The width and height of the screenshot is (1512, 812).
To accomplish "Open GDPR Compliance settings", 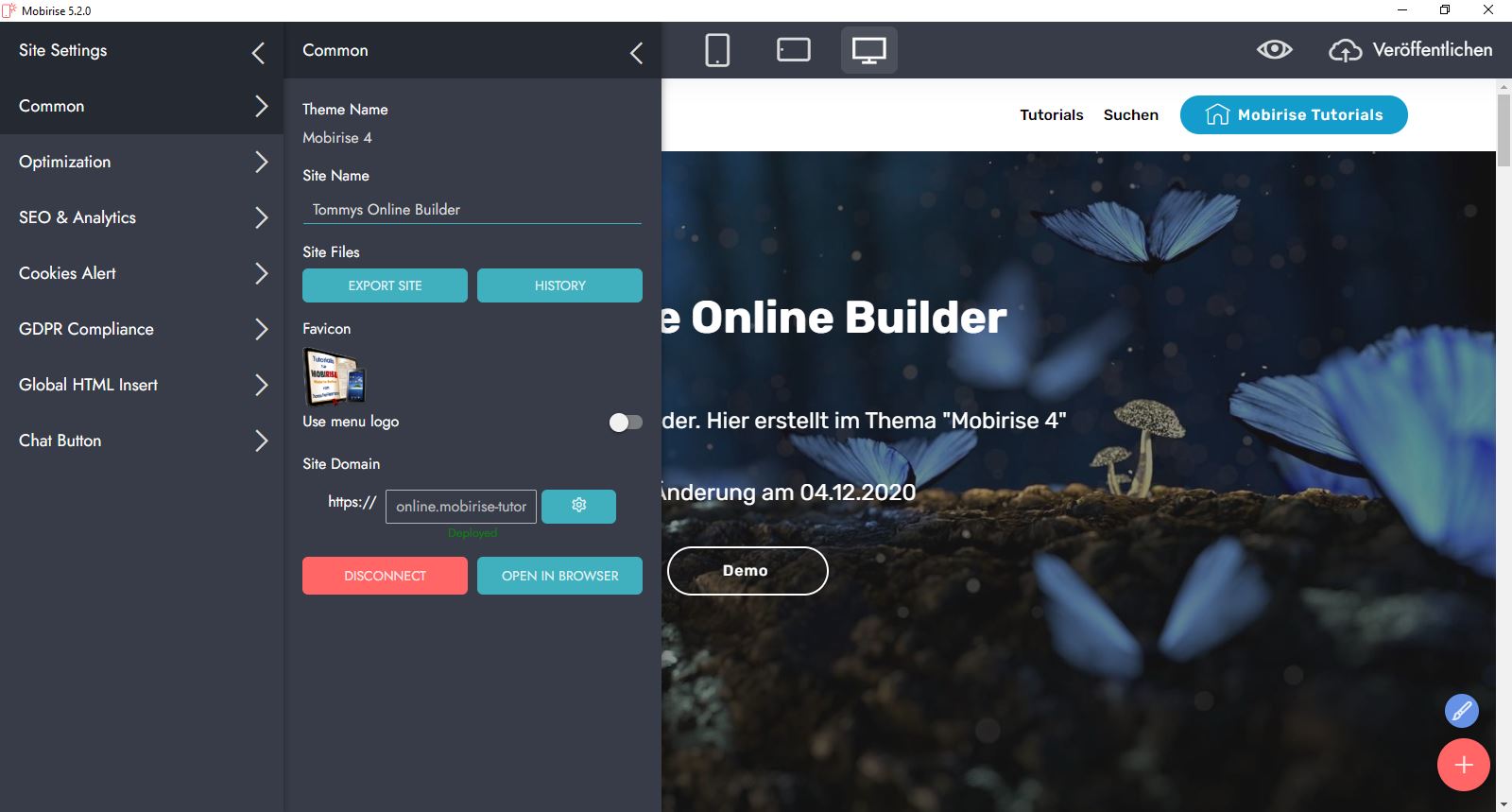I will pyautogui.click(x=142, y=329).
